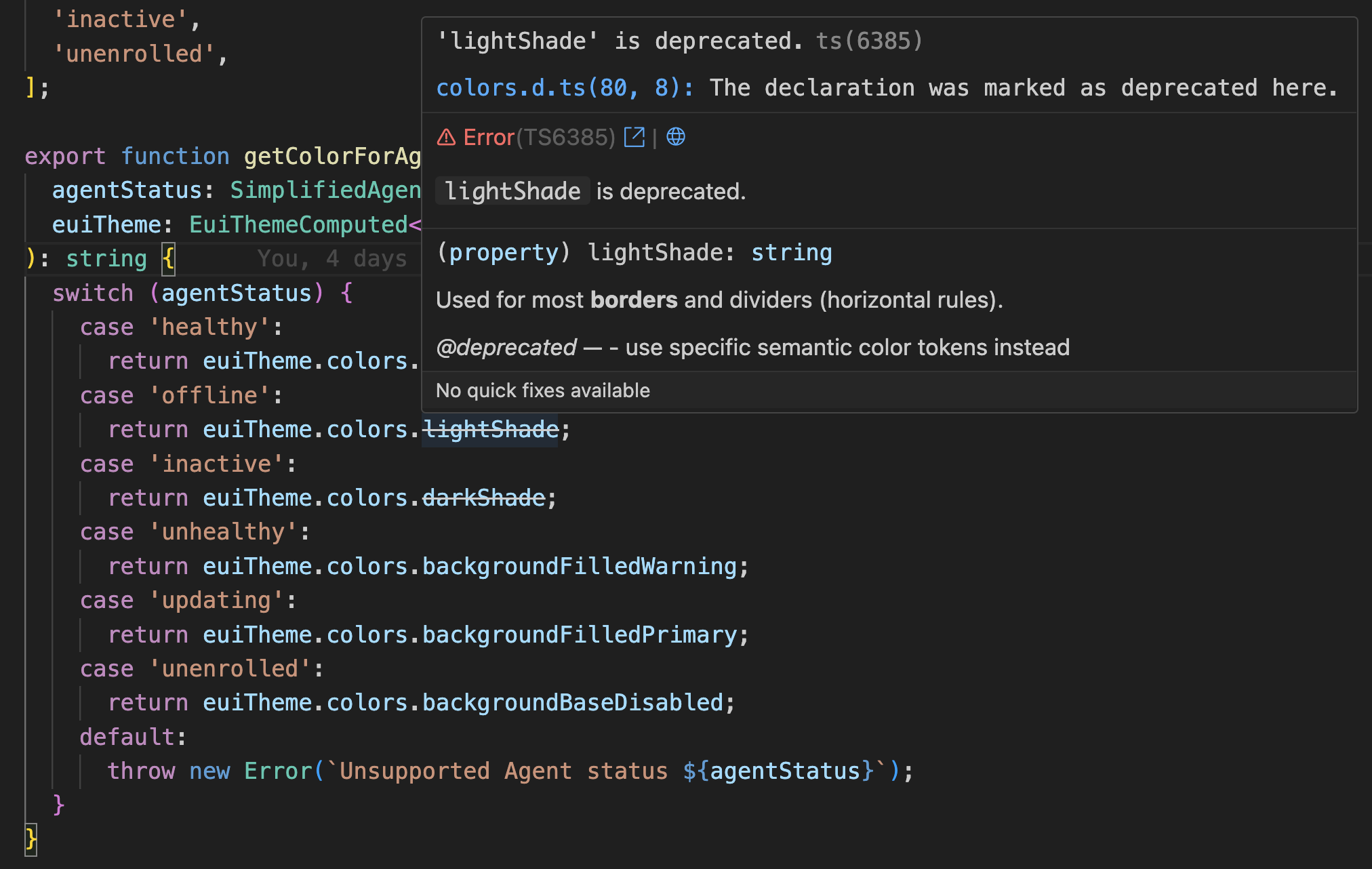This screenshot has height=869, width=1372.
Task: Click the ${agentStatus} template expression
Action: click(778, 771)
